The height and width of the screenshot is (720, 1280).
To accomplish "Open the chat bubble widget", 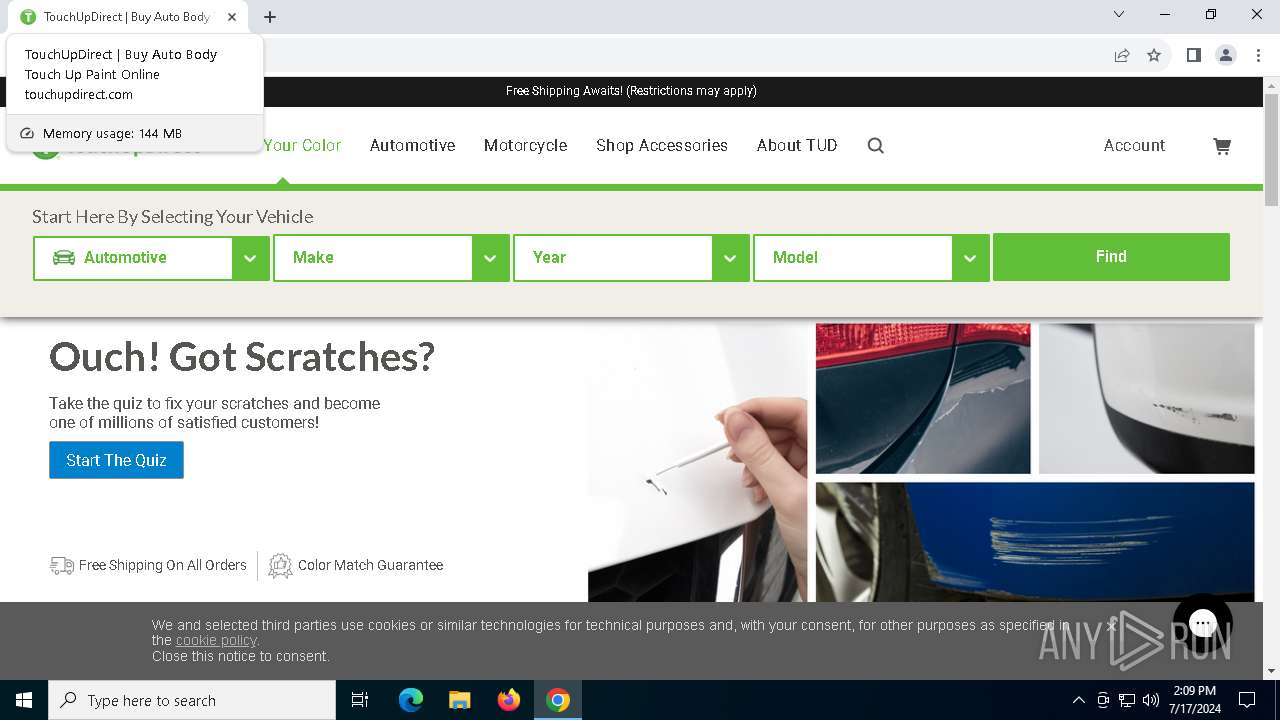I will pyautogui.click(x=1203, y=624).
